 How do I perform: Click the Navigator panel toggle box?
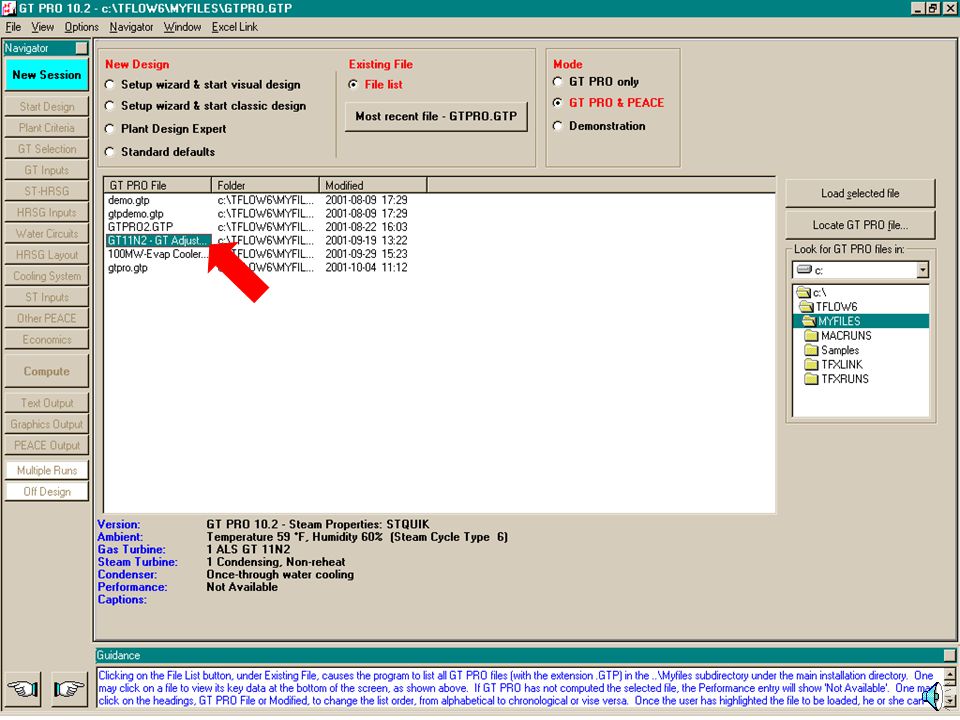click(81, 48)
